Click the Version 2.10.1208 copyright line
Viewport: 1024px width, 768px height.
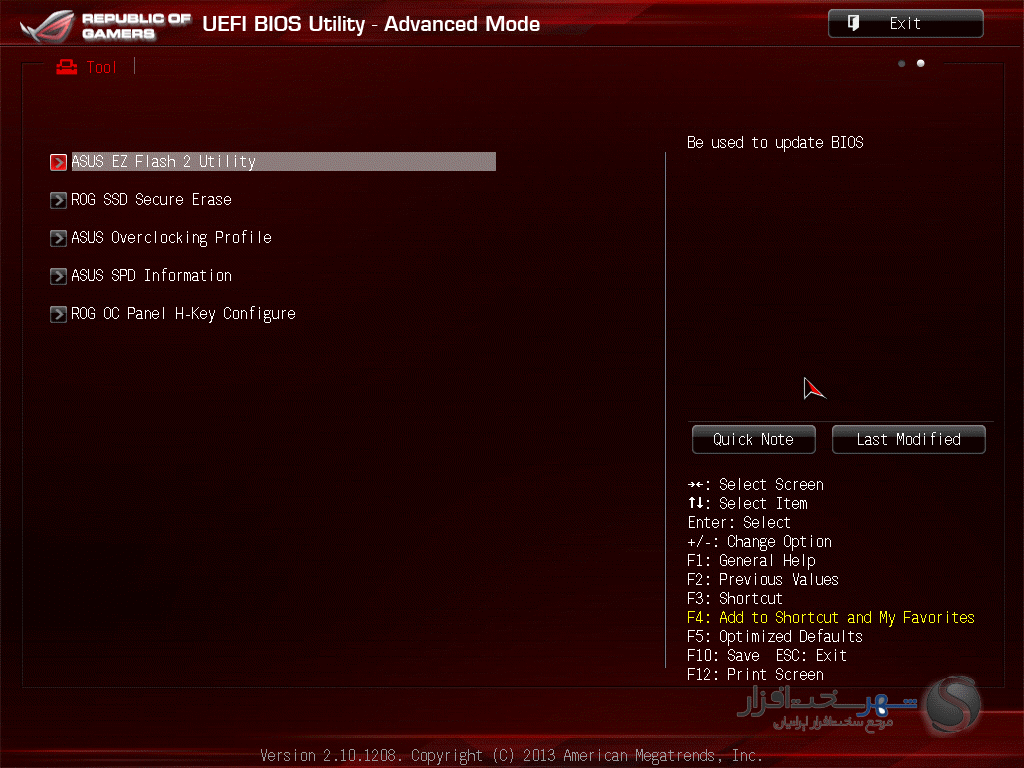(511, 756)
